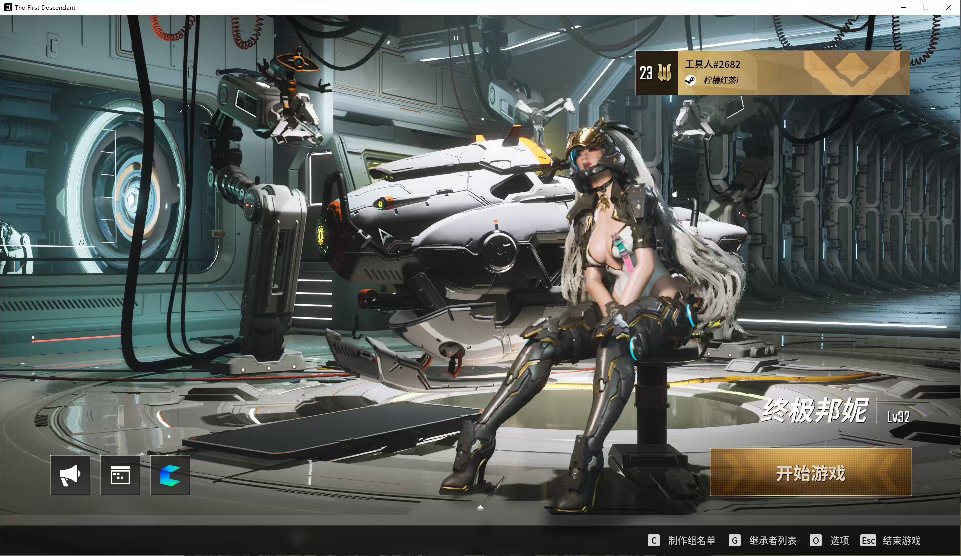Minimize the game window

[903, 7]
